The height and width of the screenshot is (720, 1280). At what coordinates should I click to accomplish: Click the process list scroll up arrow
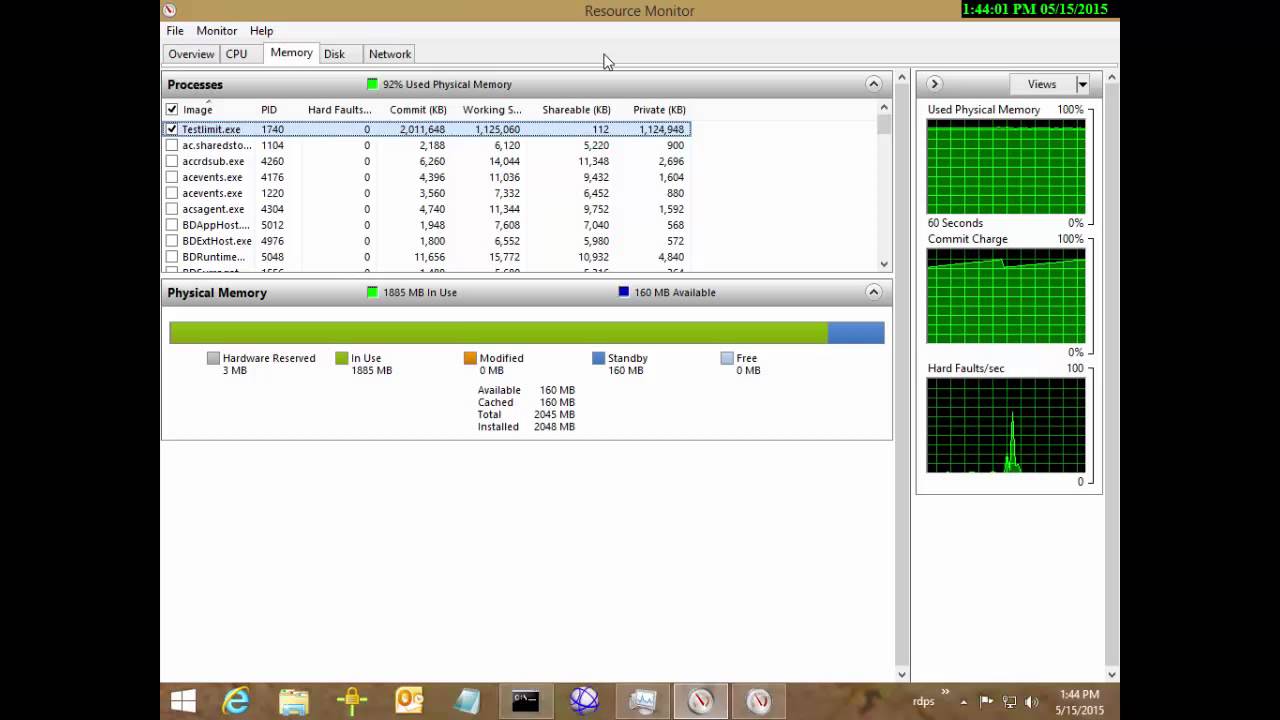(884, 107)
